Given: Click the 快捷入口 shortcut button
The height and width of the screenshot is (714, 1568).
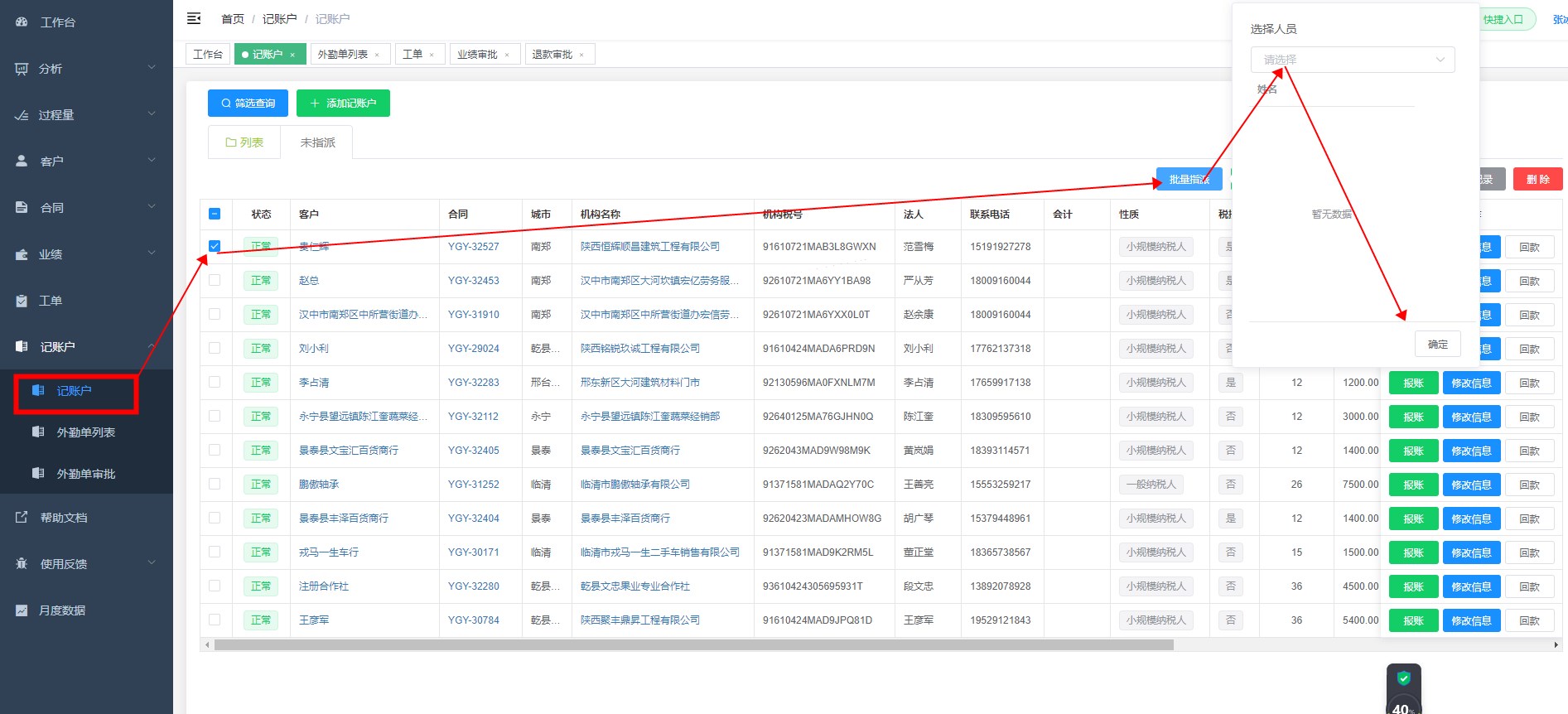Looking at the screenshot, I should pos(1506,20).
